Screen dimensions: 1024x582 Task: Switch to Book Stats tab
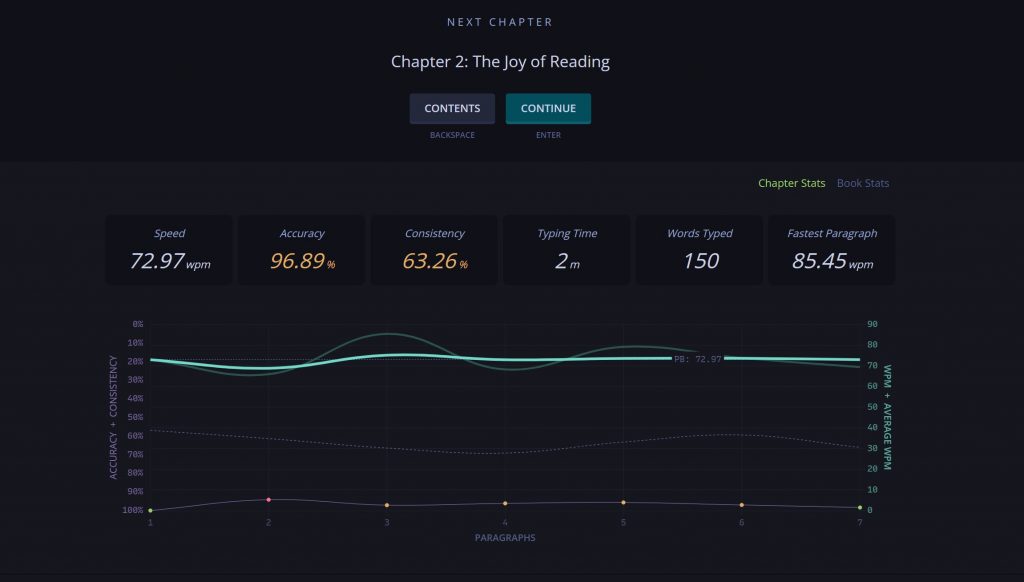click(x=863, y=183)
